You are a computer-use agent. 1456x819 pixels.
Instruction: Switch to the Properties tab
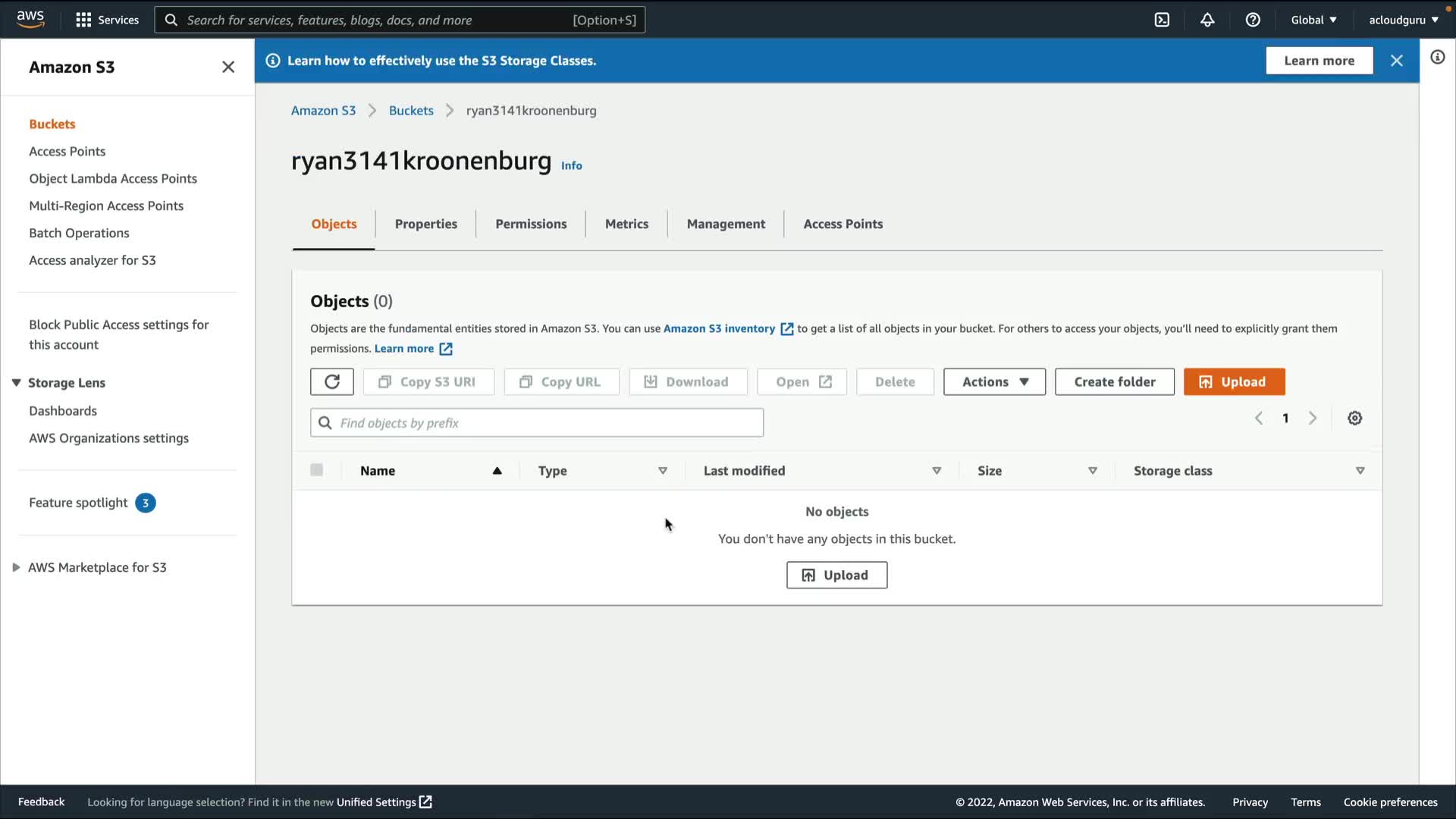click(x=425, y=224)
